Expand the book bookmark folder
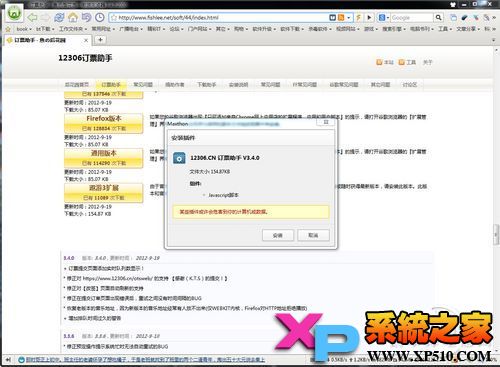This screenshot has width=500, height=367. click(x=24, y=29)
